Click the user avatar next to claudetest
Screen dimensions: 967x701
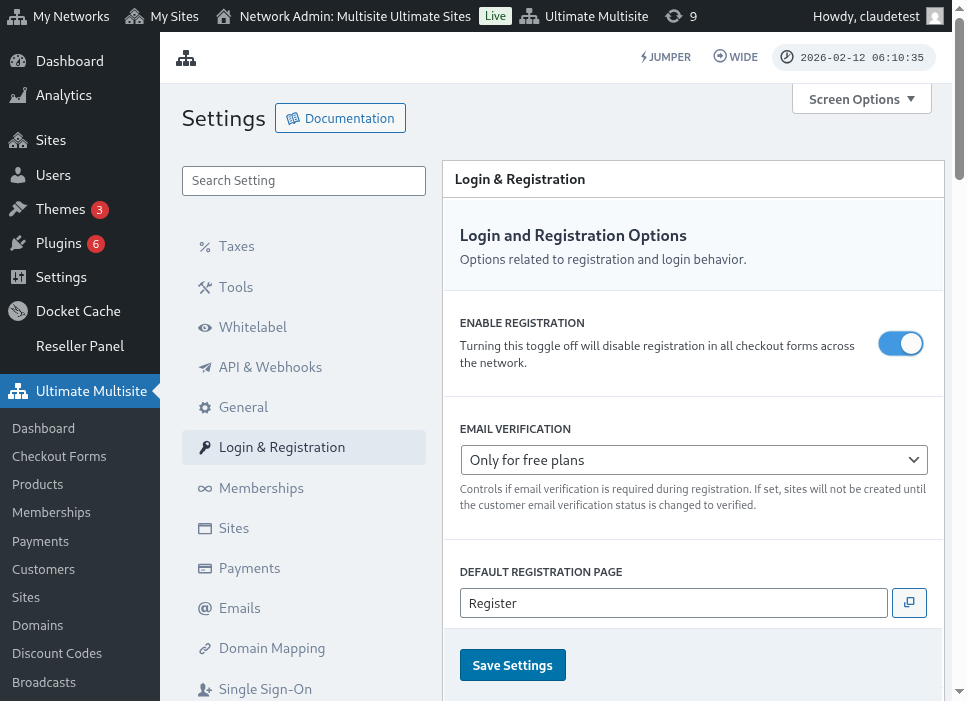(x=935, y=17)
